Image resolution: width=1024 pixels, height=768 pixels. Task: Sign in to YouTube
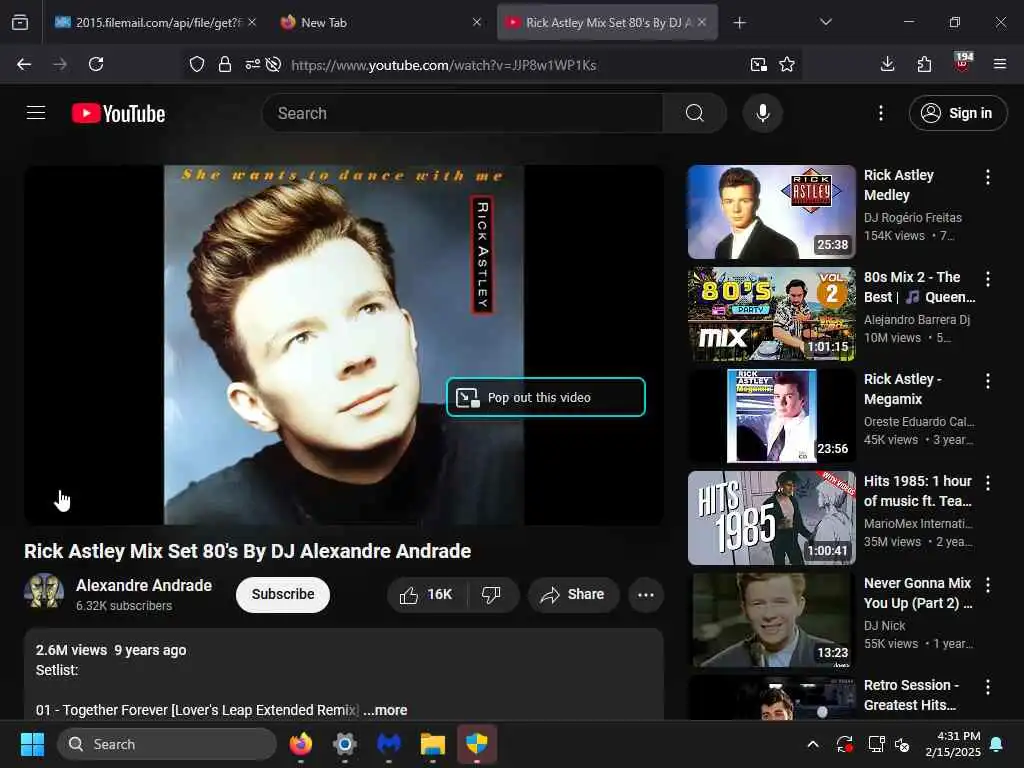(x=957, y=113)
